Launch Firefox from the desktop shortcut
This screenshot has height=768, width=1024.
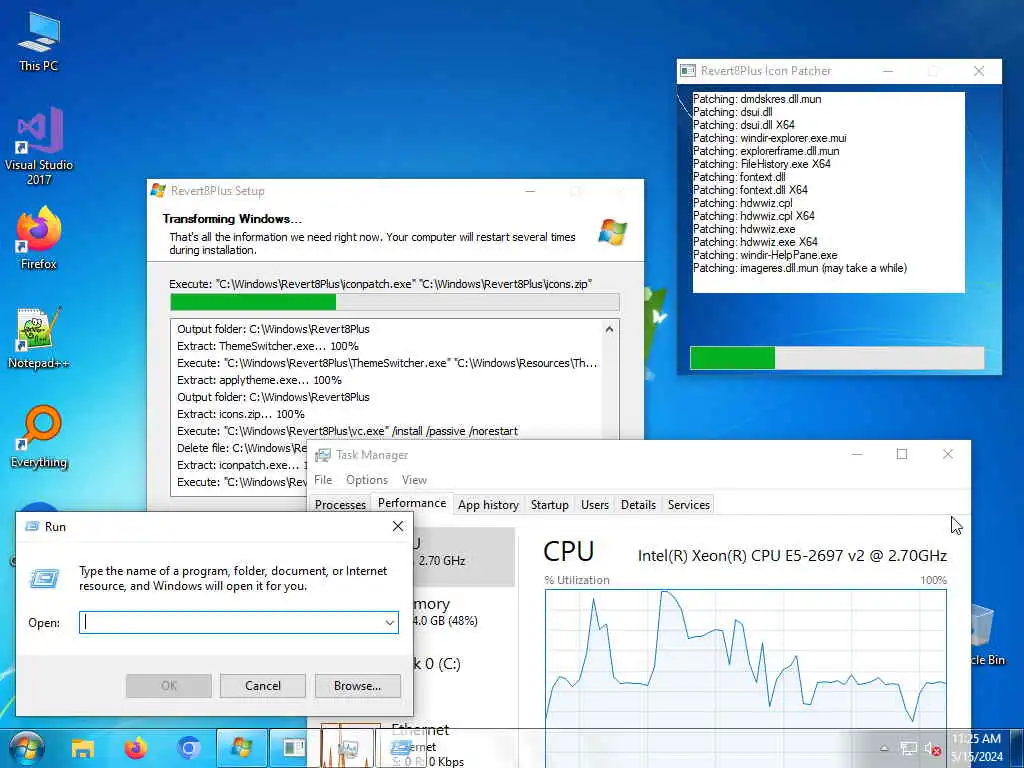39,238
